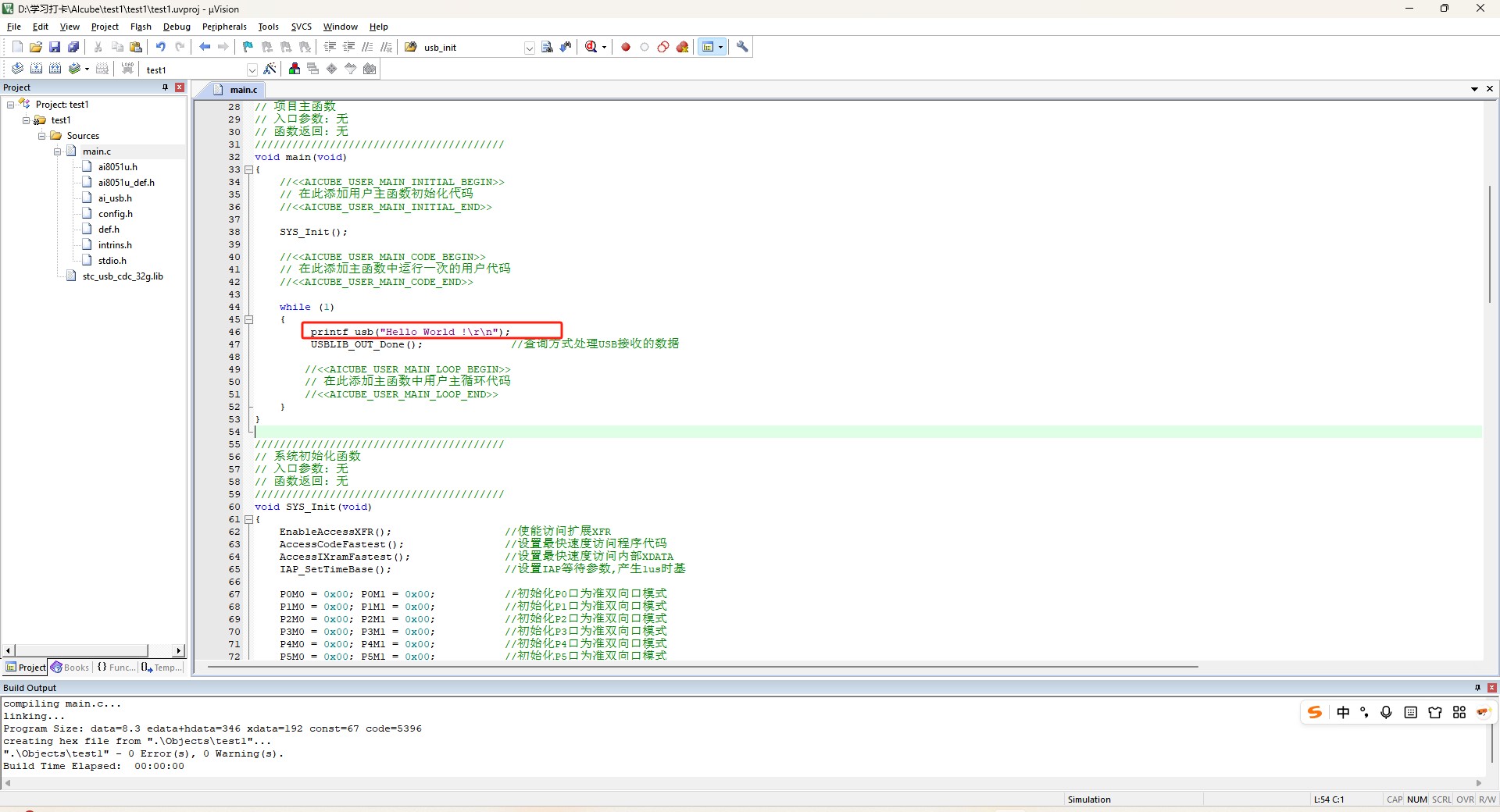1500x812 pixels.
Task: Open the find text dropdown showing usb_init
Action: [529, 48]
